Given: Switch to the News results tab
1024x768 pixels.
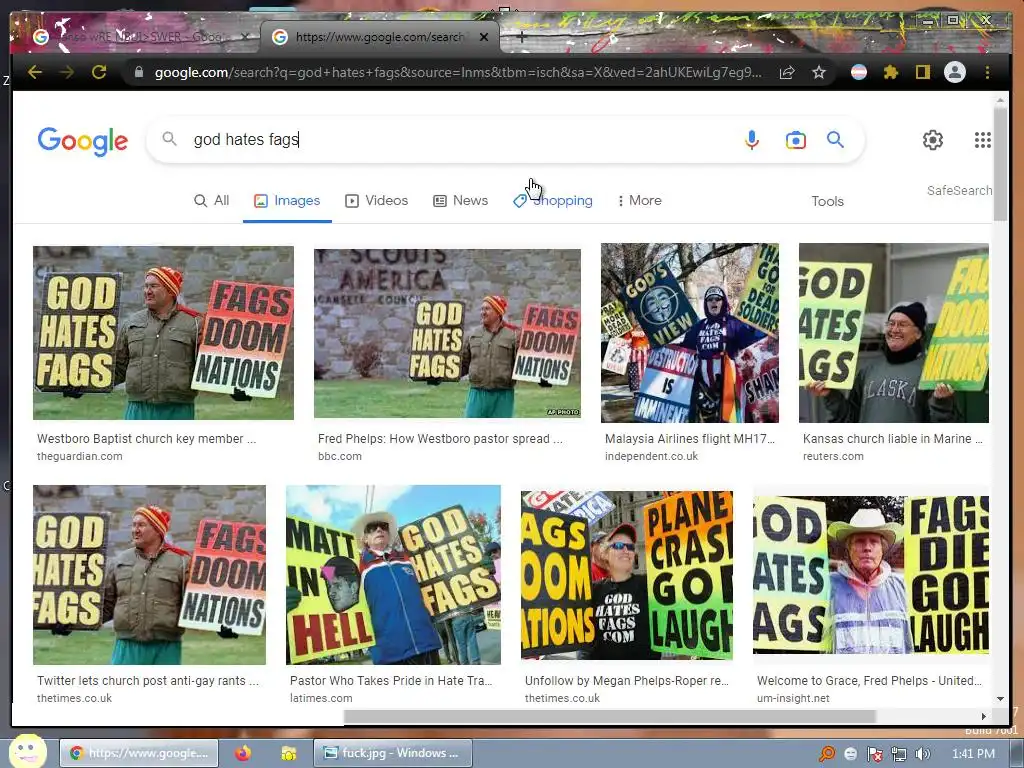Looking at the screenshot, I should point(461,200).
